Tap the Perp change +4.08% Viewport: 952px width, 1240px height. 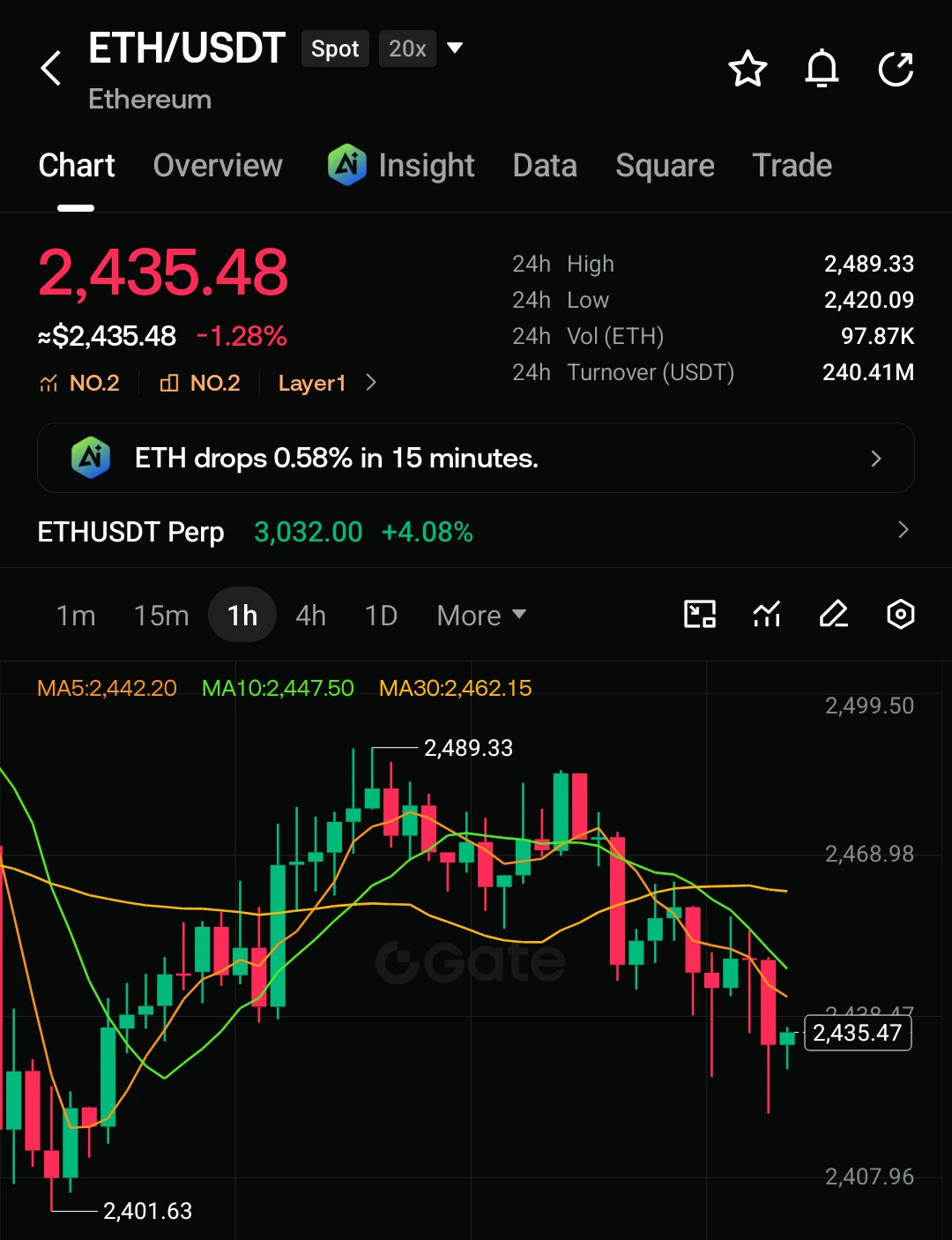click(428, 532)
